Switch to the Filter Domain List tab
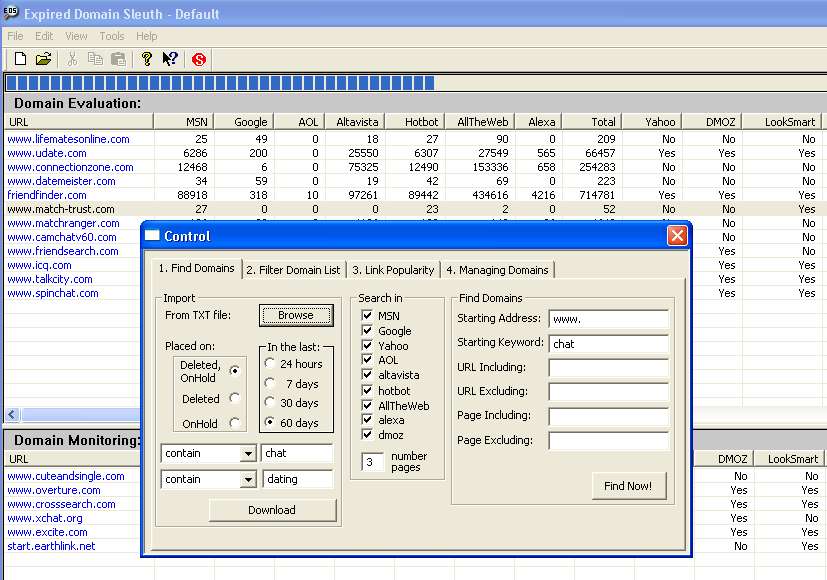 point(293,270)
